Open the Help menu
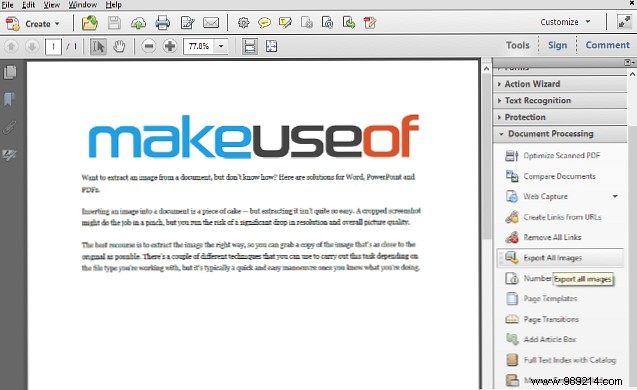This screenshot has width=637, height=390. point(113,5)
